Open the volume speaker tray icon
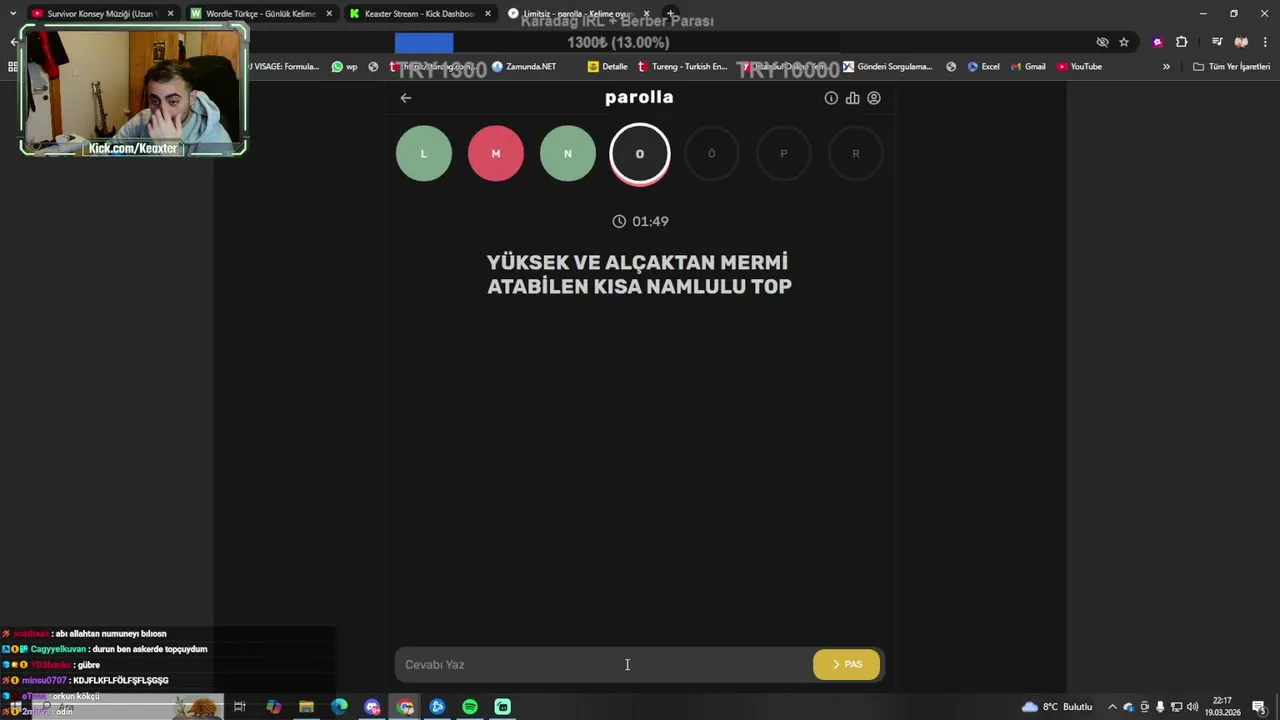This screenshot has height=720, width=1280. click(x=1192, y=707)
